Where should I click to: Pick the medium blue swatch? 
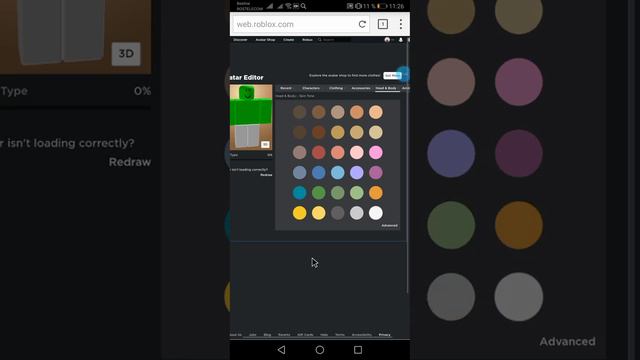[318, 172]
